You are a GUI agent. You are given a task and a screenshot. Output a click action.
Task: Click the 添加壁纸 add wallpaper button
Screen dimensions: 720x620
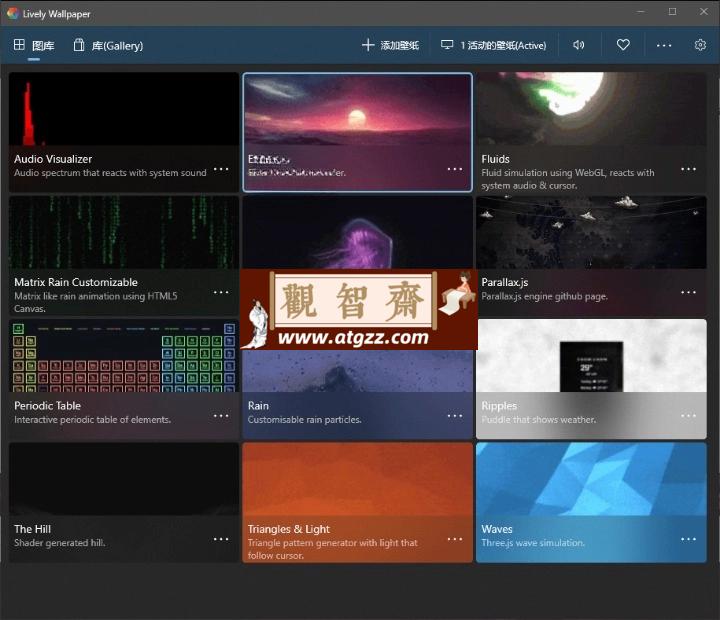click(x=390, y=45)
